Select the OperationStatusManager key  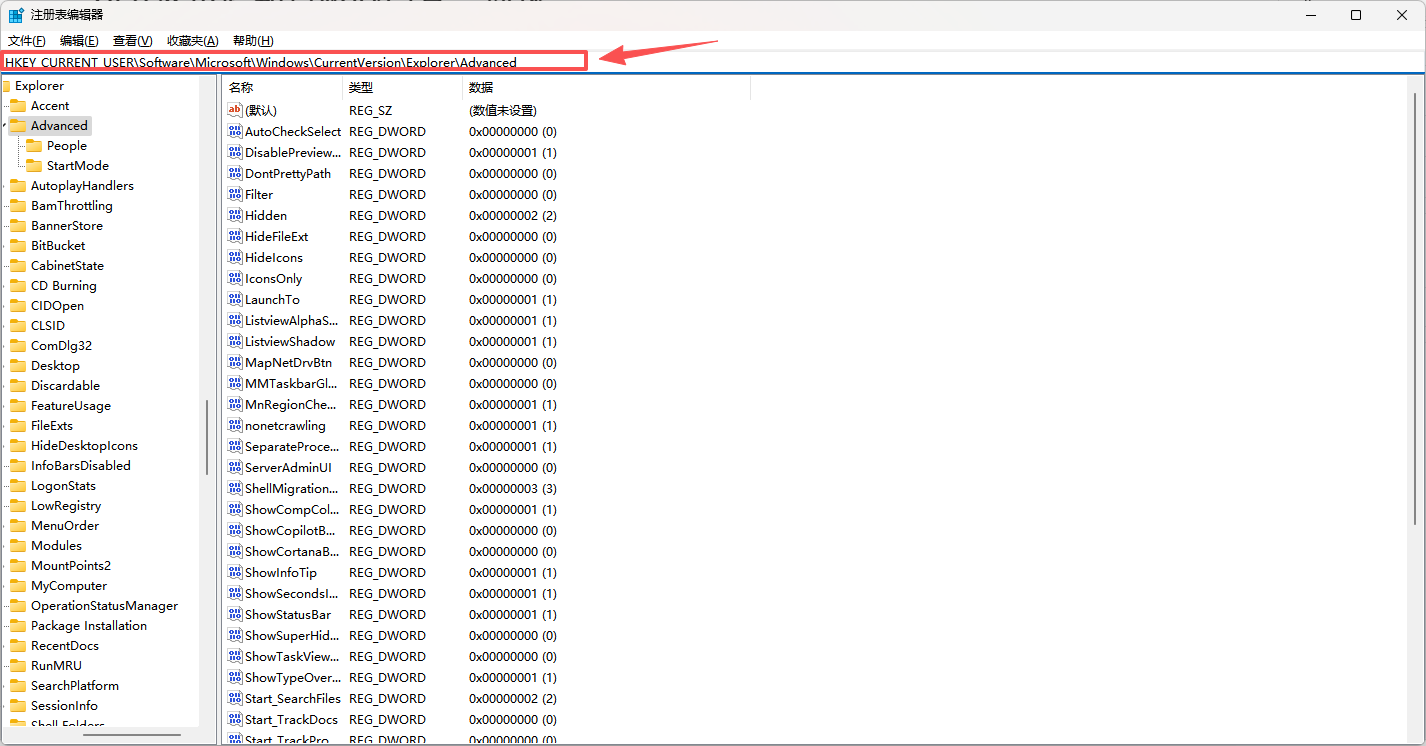pyautogui.click(x=104, y=606)
